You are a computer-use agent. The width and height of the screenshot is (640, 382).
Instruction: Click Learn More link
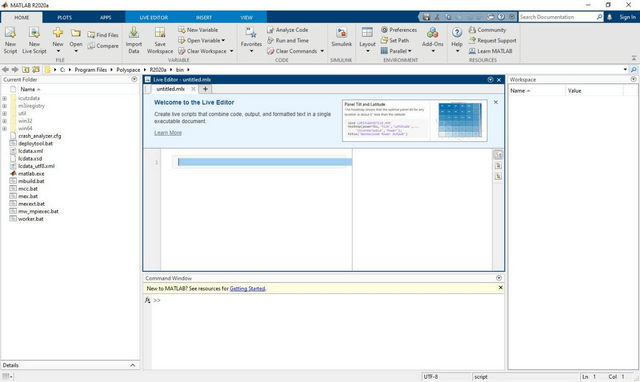tap(168, 133)
